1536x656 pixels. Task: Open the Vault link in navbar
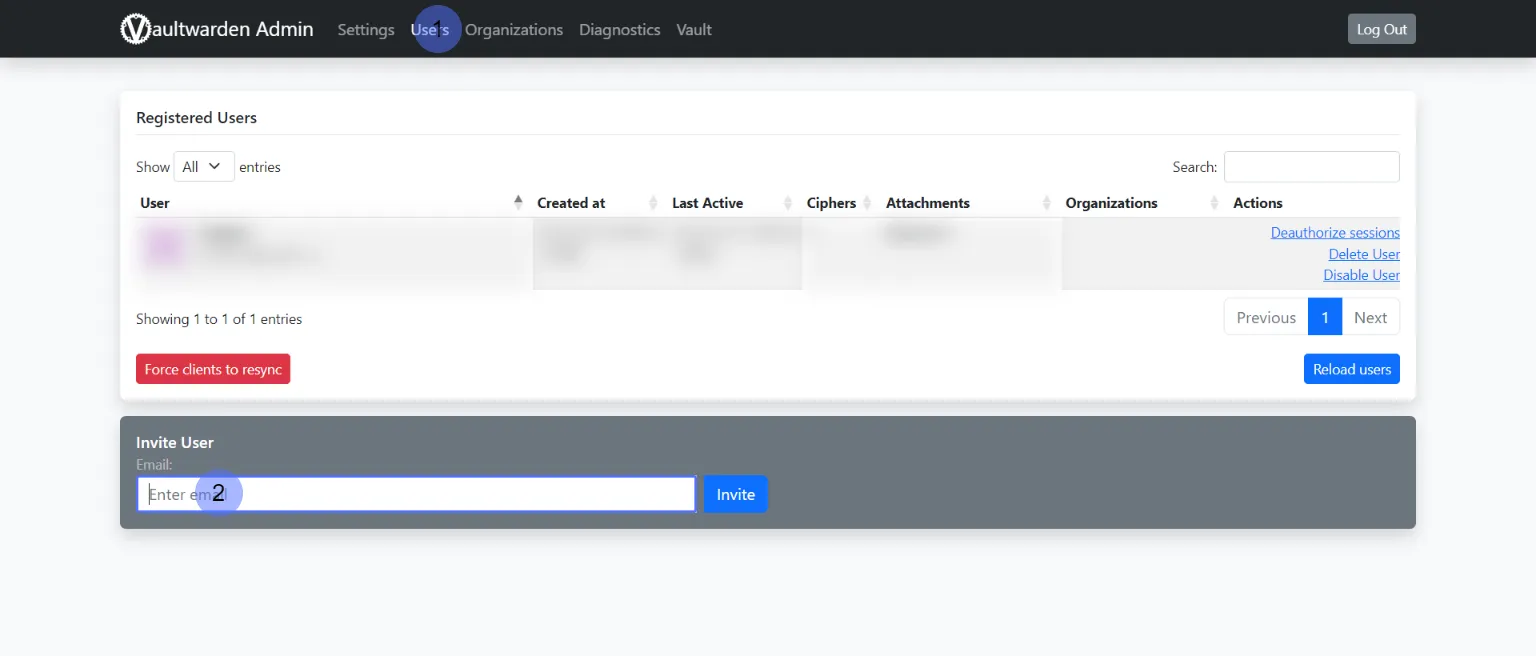point(694,29)
